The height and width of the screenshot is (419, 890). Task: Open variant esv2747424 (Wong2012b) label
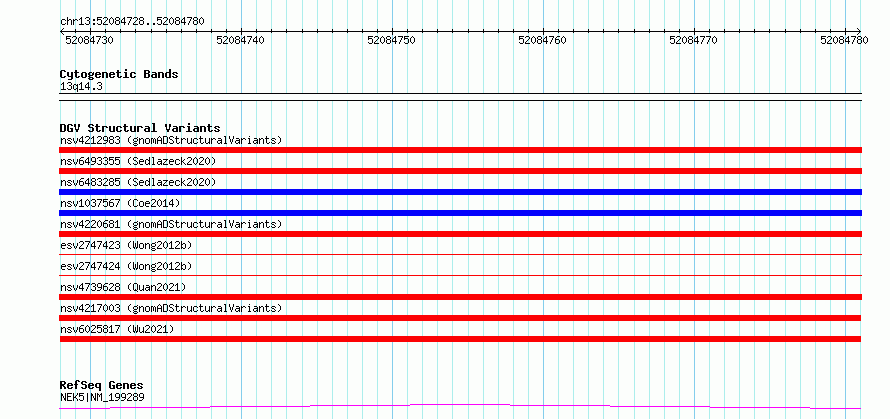pyautogui.click(x=126, y=266)
